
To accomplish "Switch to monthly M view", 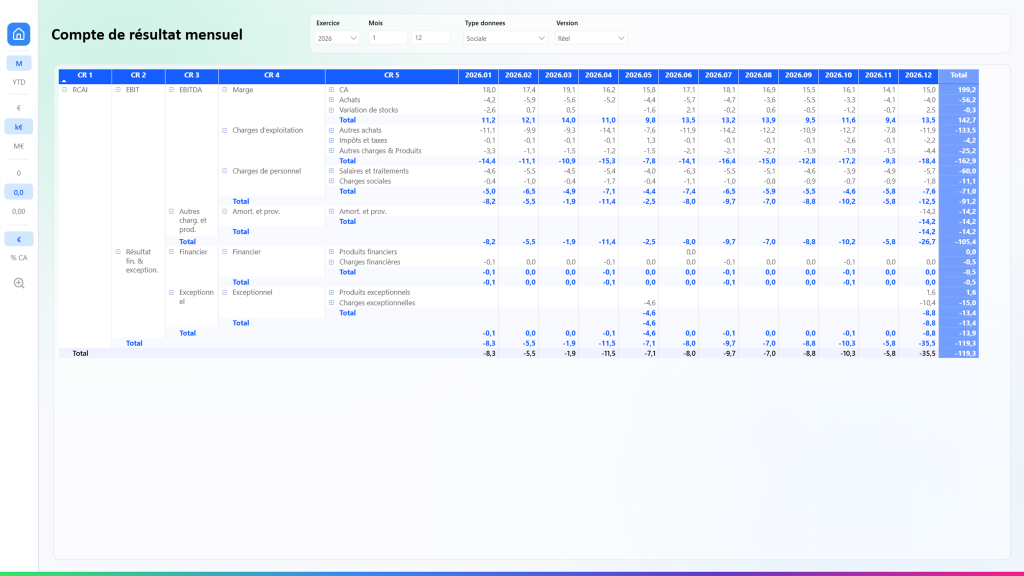I will (19, 63).
